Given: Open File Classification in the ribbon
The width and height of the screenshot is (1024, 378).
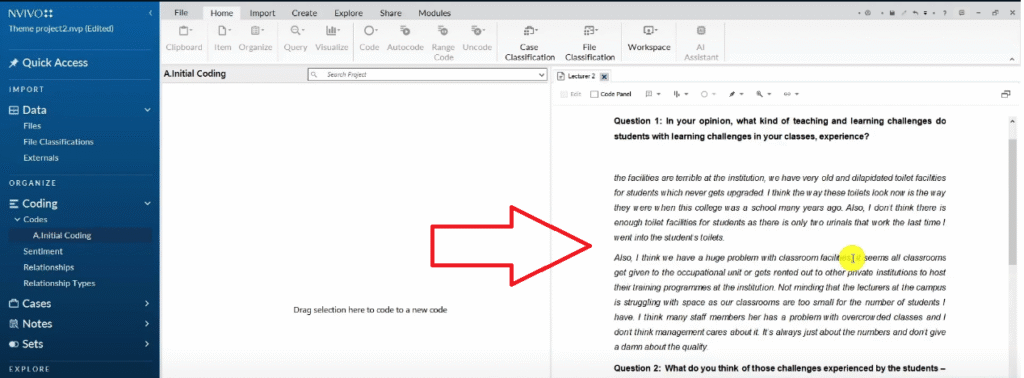Looking at the screenshot, I should tap(590, 42).
